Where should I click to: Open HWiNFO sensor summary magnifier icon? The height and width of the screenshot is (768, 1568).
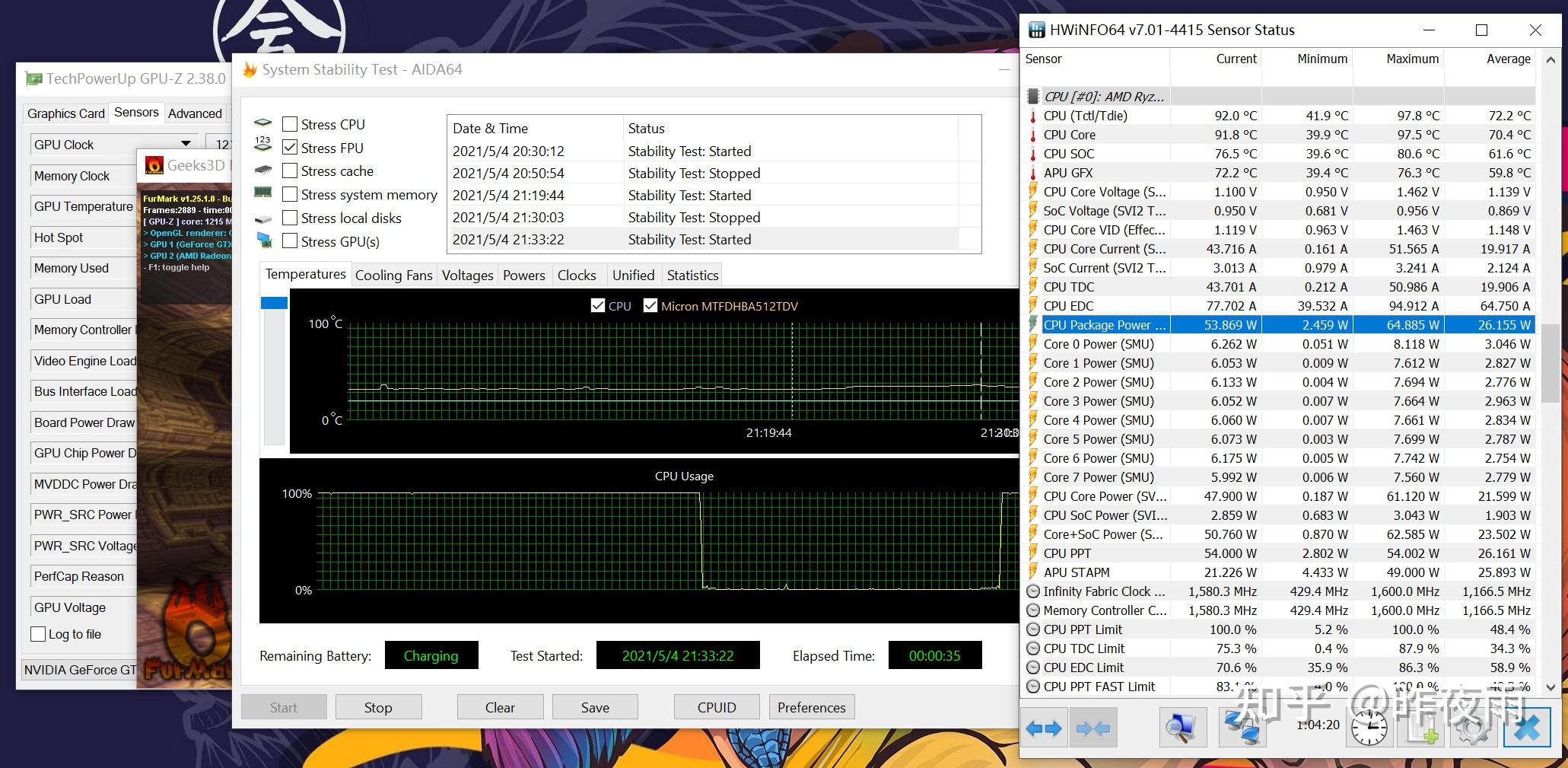coord(1182,728)
